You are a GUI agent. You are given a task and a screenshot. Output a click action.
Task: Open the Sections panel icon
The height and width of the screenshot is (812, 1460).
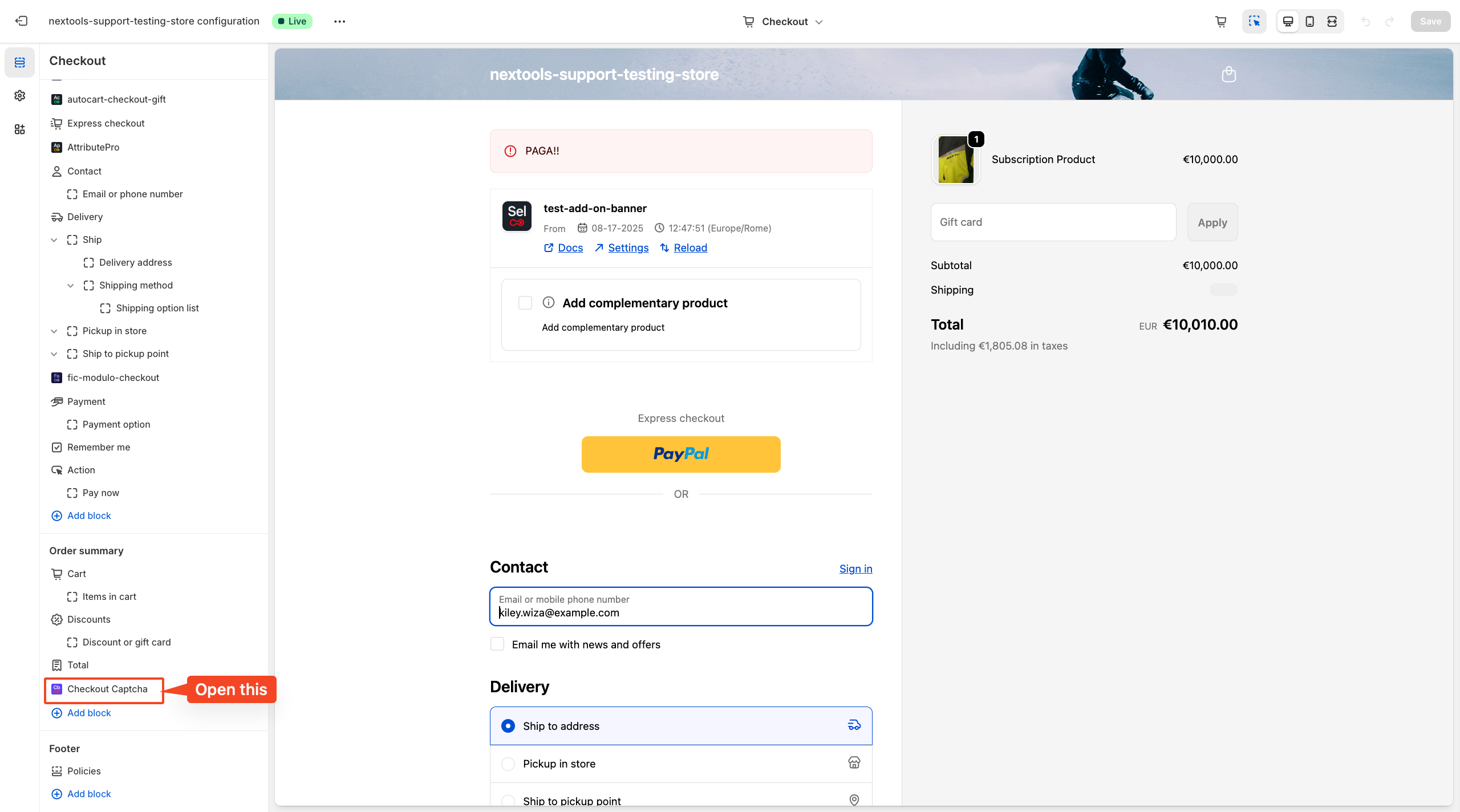pos(20,62)
